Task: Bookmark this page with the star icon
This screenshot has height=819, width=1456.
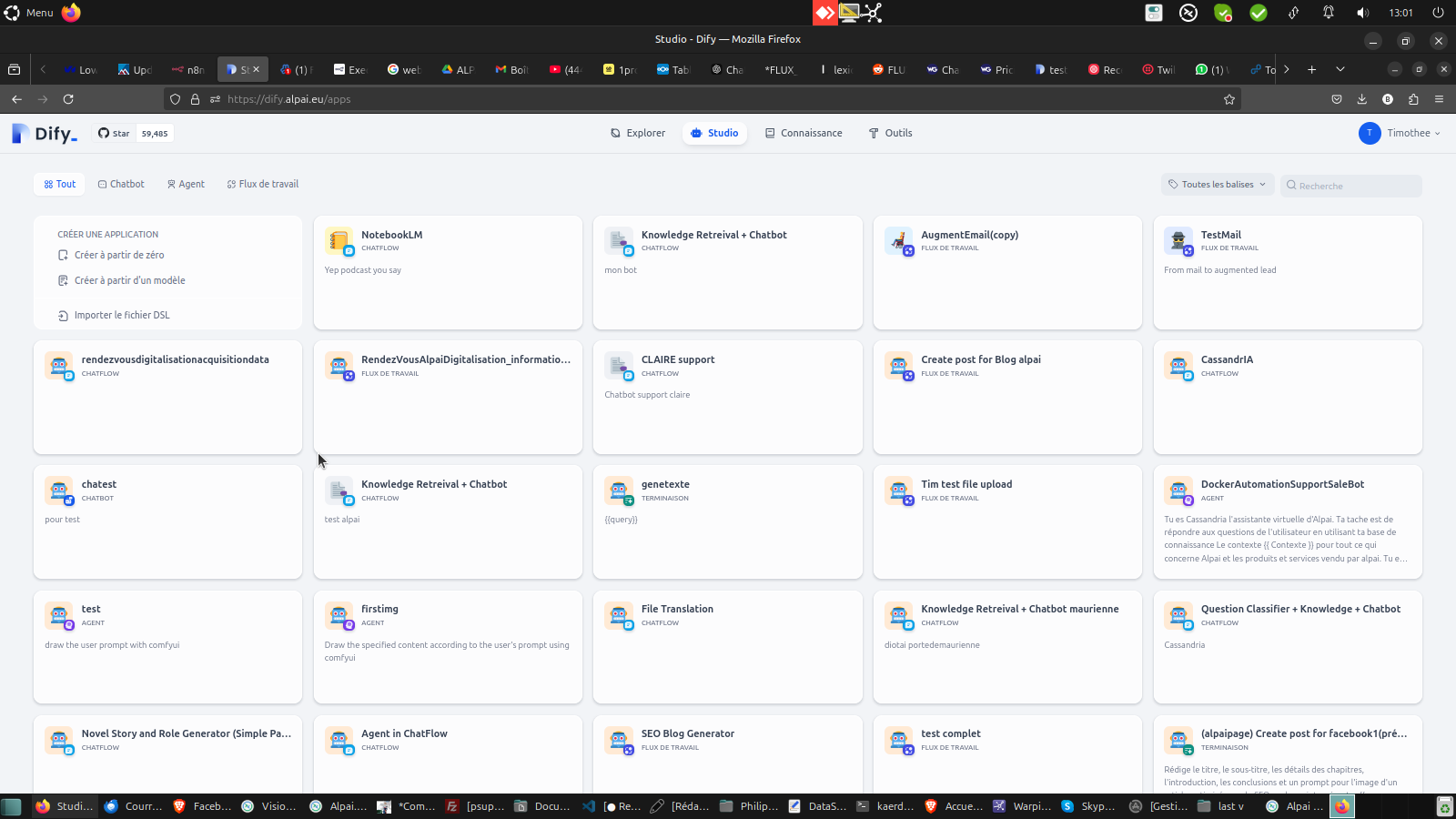Action: tap(1229, 99)
